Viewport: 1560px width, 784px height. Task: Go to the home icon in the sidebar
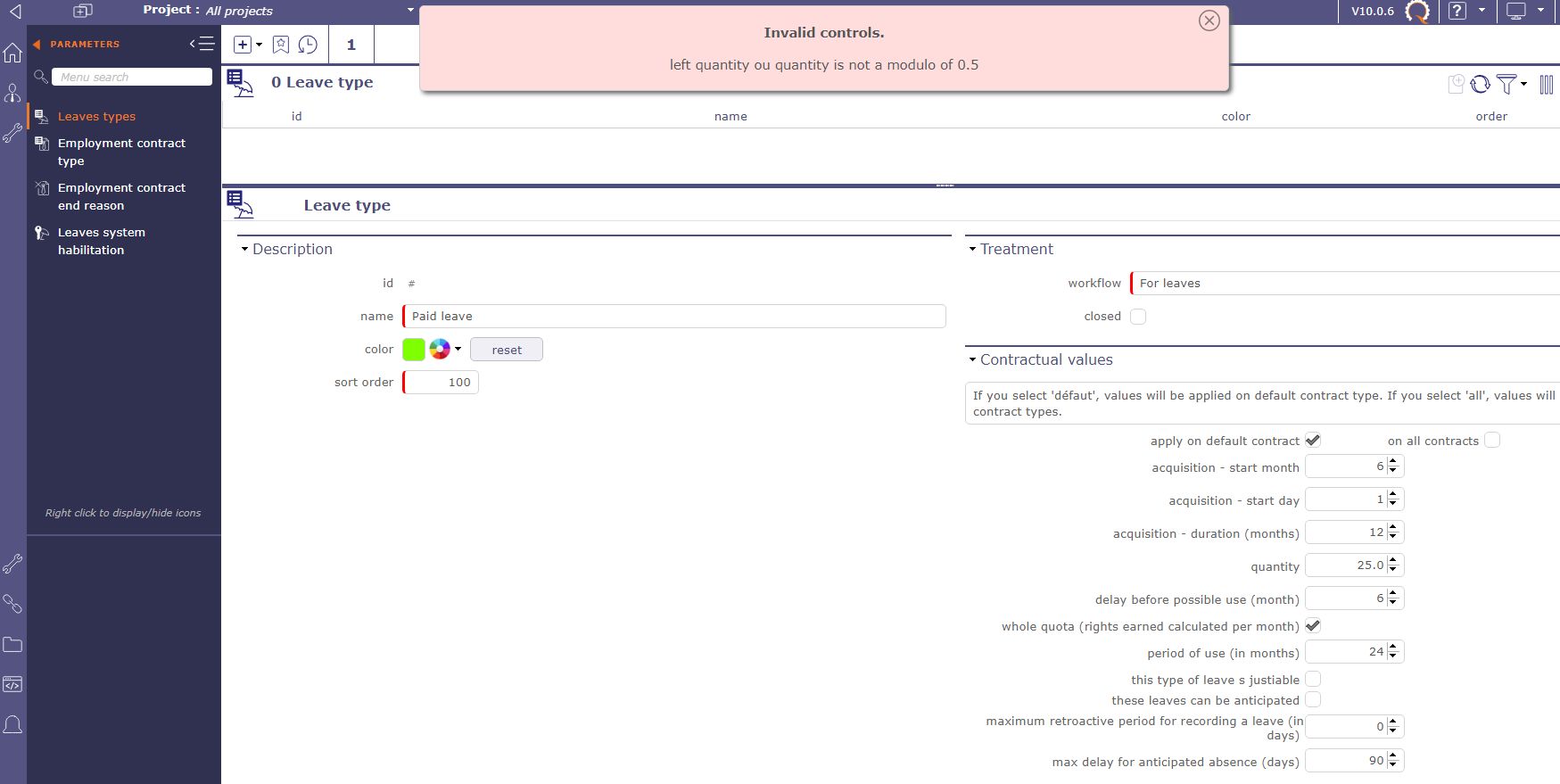click(12, 53)
